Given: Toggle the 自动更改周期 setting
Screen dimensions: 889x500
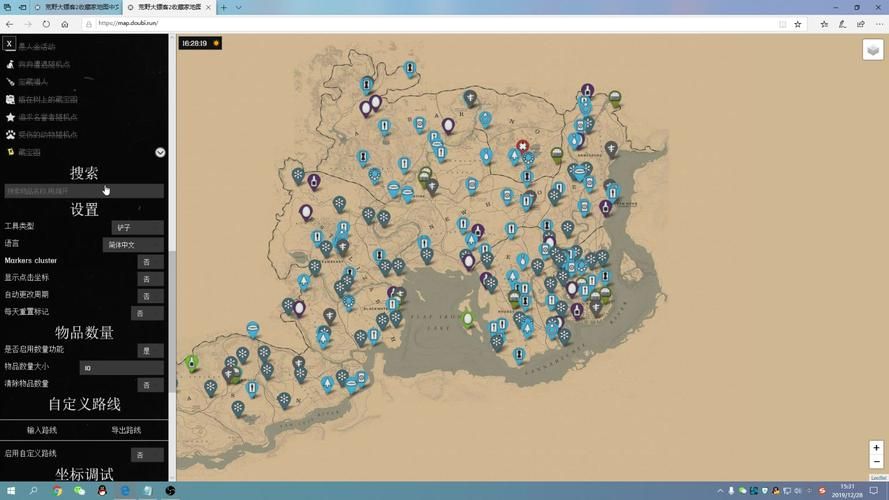Looking at the screenshot, I should [x=151, y=295].
